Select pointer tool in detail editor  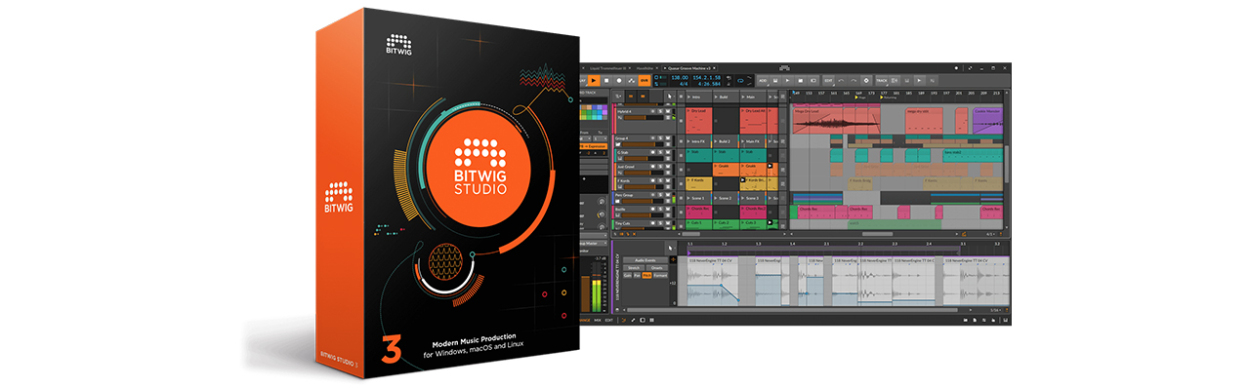tap(670, 248)
